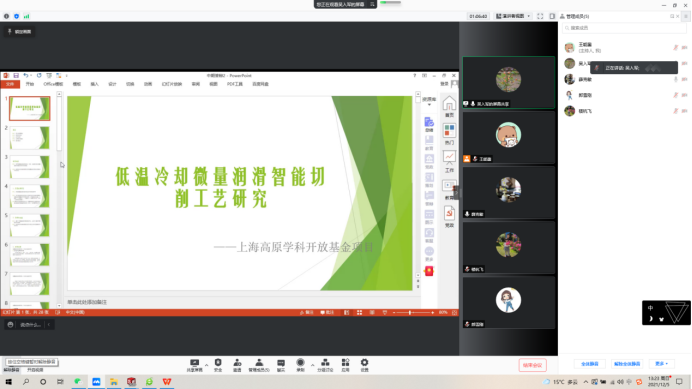692x389 pixels.
Task: Expand the arrow next to 共享屏幕
Action: click(206, 365)
